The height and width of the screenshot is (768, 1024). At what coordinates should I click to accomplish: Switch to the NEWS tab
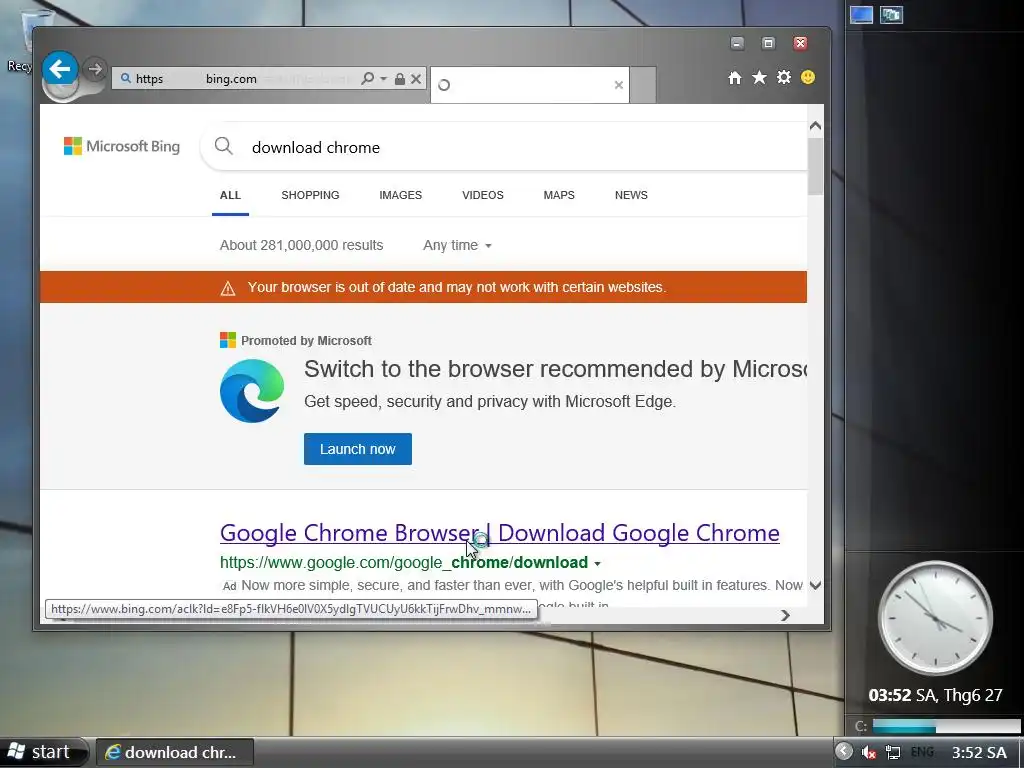631,195
